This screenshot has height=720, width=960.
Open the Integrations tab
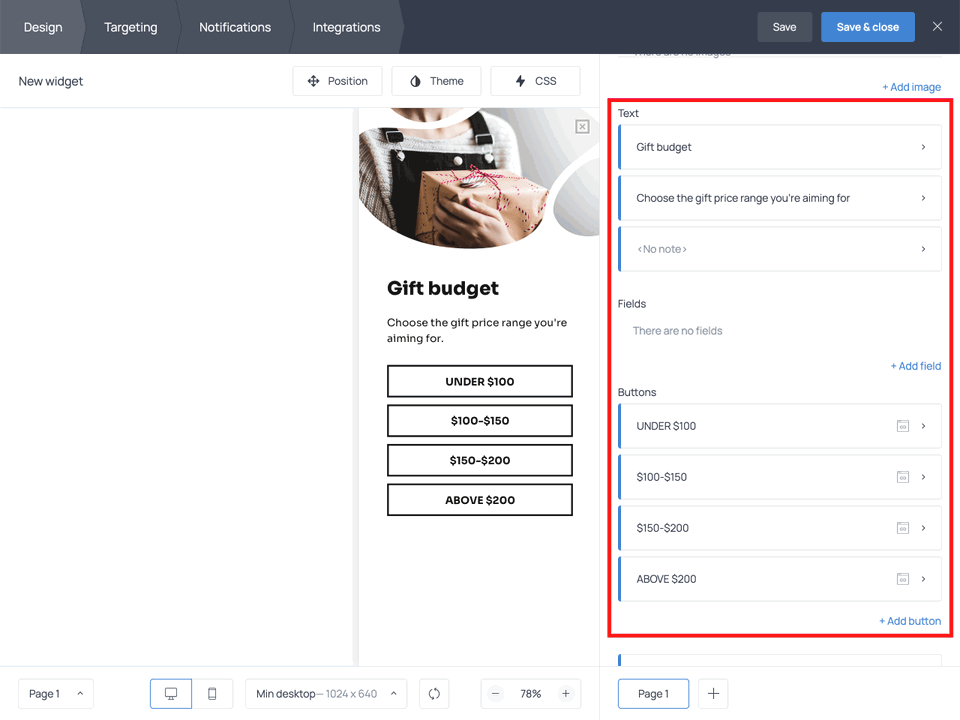pyautogui.click(x=345, y=27)
